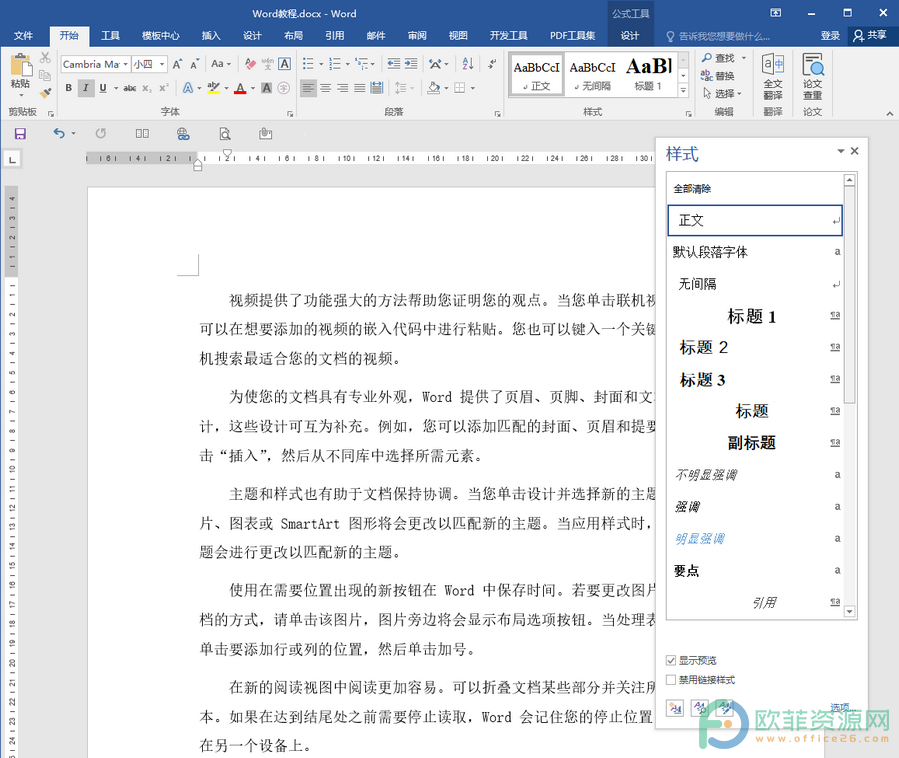The height and width of the screenshot is (758, 899).
Task: Switch to the 视图 ribbon tab
Action: [458, 36]
